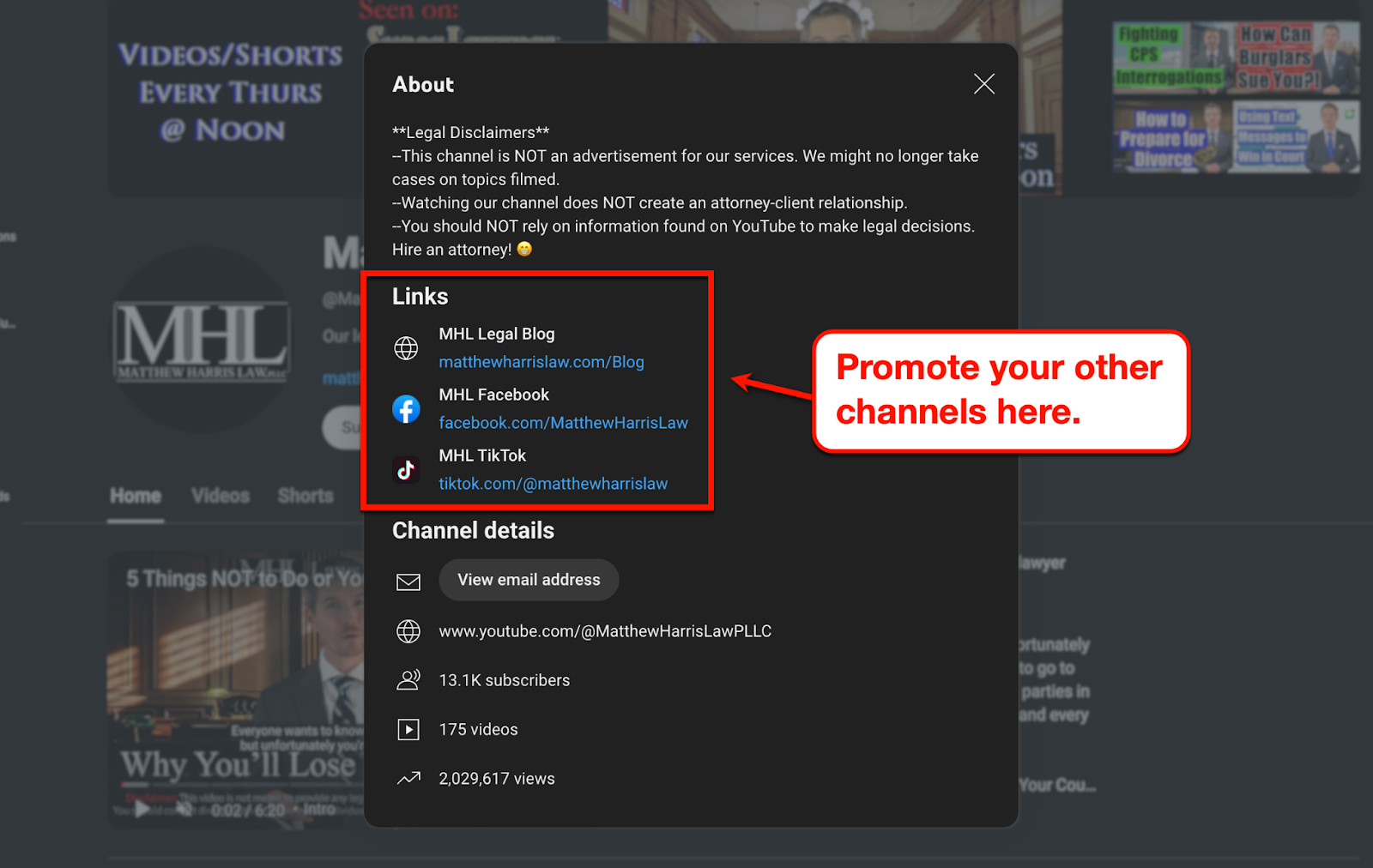The image size is (1373, 868).
Task: Click the globe icon beside MHL Legal Blog
Action: pos(406,348)
